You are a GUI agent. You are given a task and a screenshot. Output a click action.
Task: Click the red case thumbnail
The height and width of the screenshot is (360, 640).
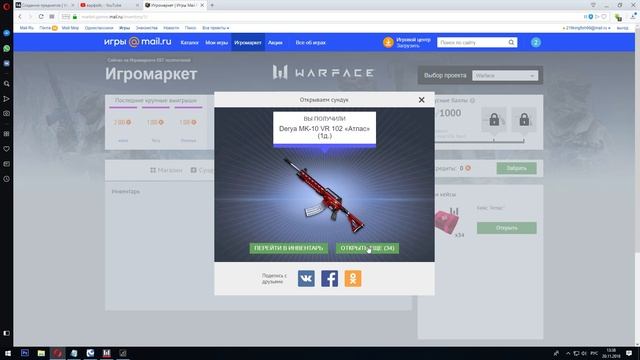click(x=447, y=222)
